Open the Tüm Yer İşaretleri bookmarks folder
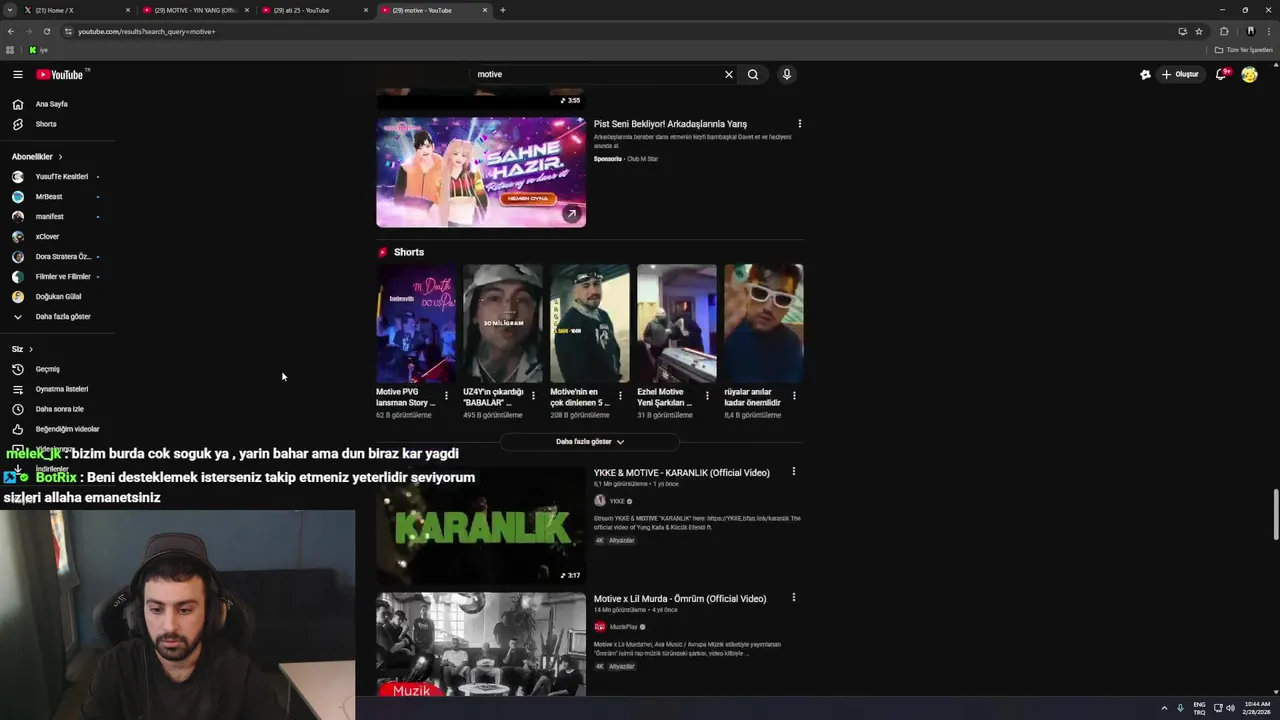Viewport: 1280px width, 720px height. click(x=1243, y=50)
